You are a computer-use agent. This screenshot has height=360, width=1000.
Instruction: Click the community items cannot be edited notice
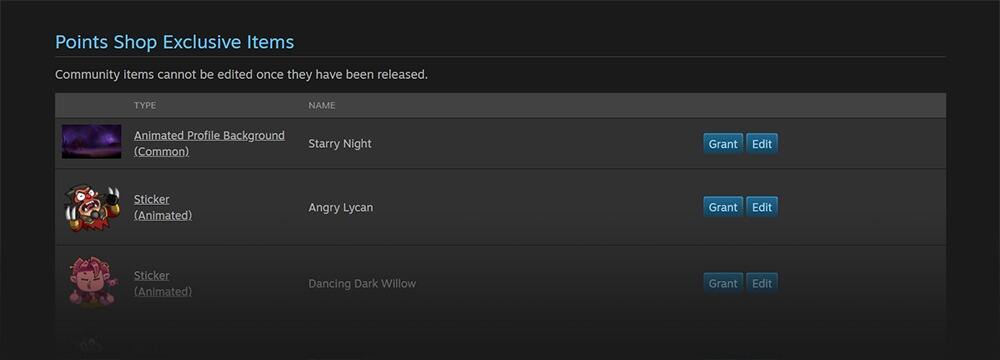[x=241, y=75]
